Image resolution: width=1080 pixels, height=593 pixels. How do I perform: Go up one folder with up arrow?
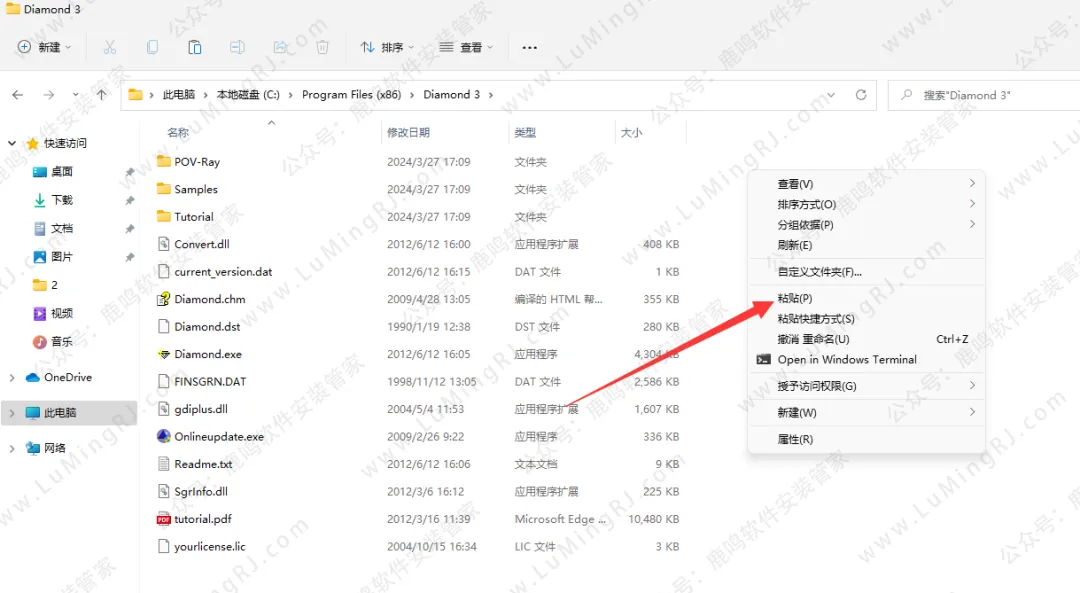tap(101, 95)
